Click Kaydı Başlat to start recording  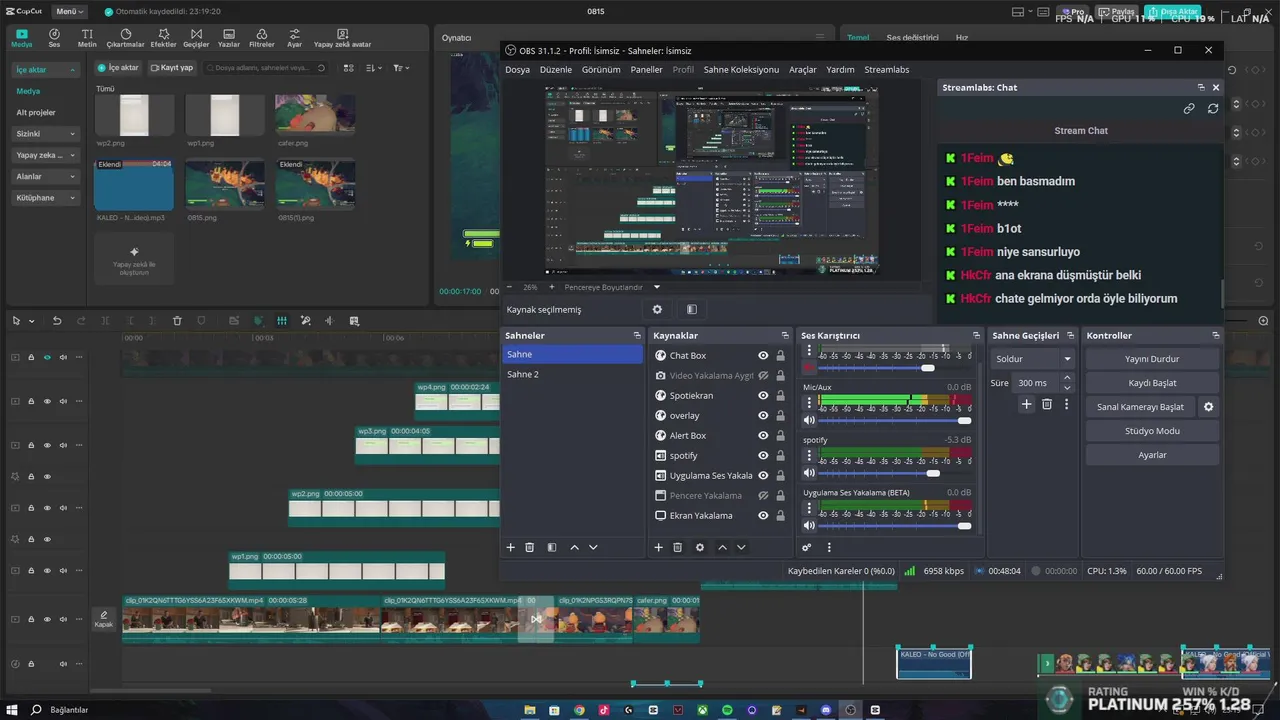click(x=1152, y=383)
